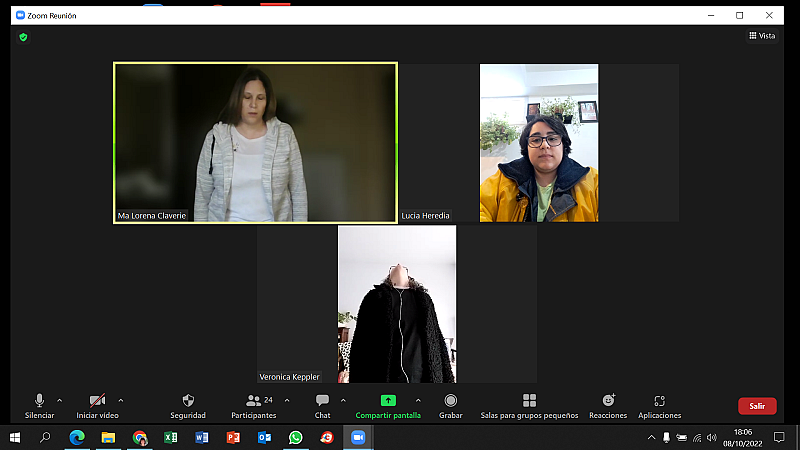Screen dimensions: 800x450
Task: Open the Seguridad security options
Action: pyautogui.click(x=188, y=405)
